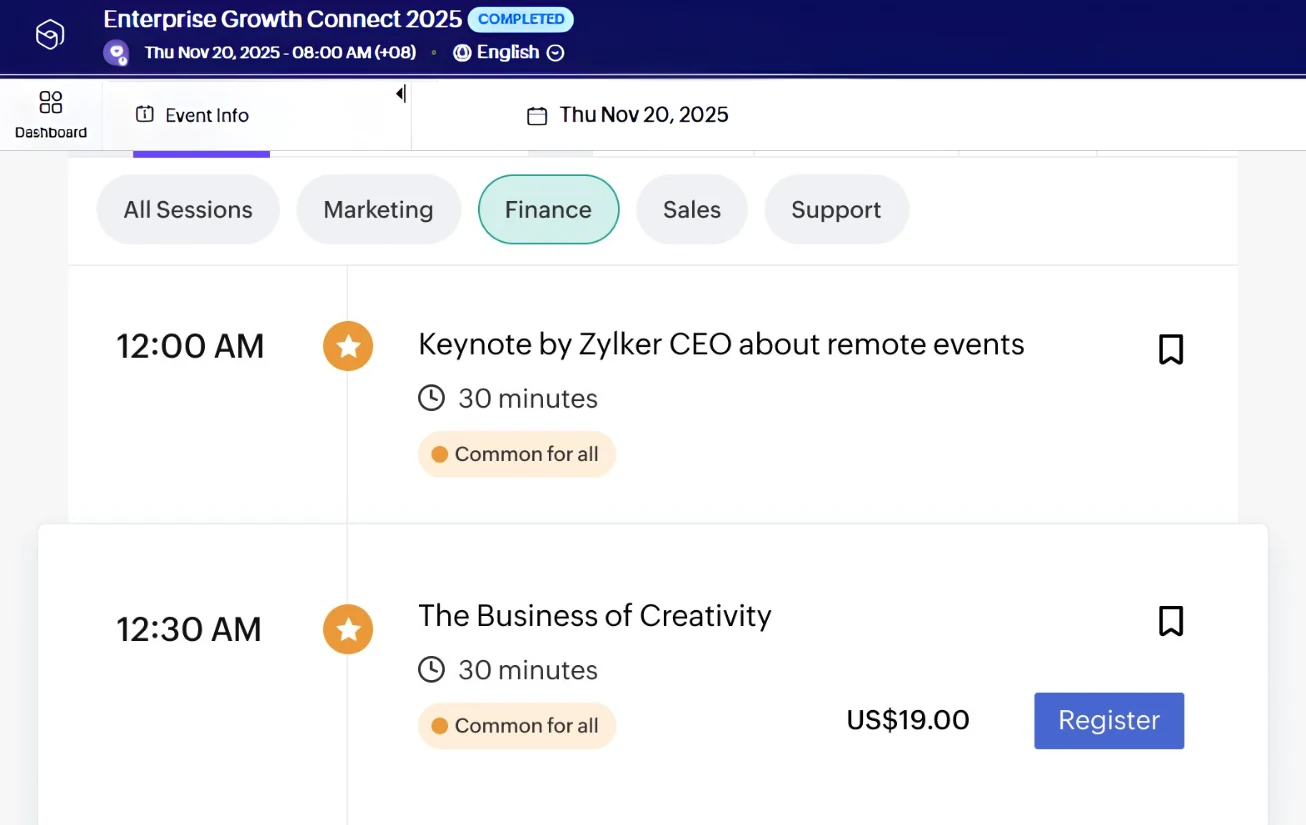1306x825 pixels.
Task: Open the Event Info tab
Action: point(193,116)
